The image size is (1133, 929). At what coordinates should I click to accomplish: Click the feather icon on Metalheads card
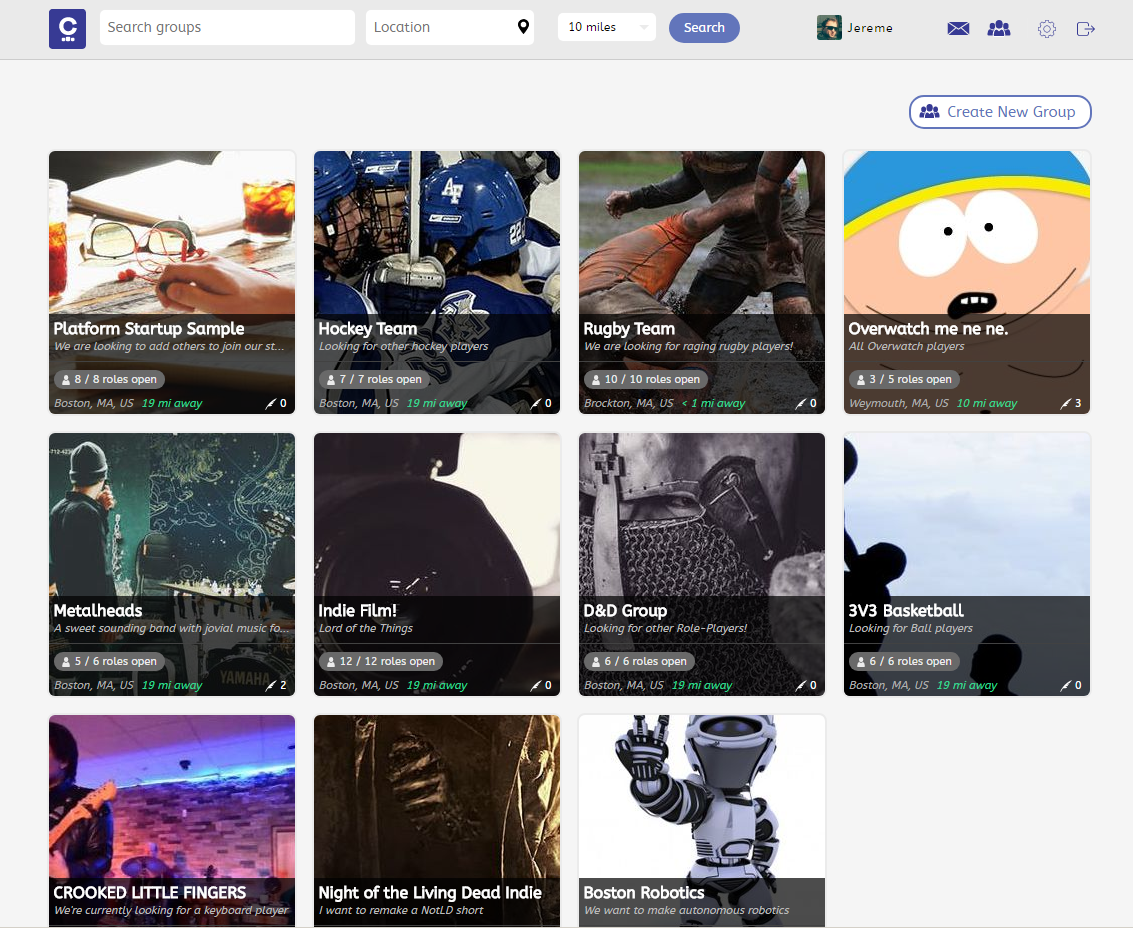pyautogui.click(x=270, y=685)
